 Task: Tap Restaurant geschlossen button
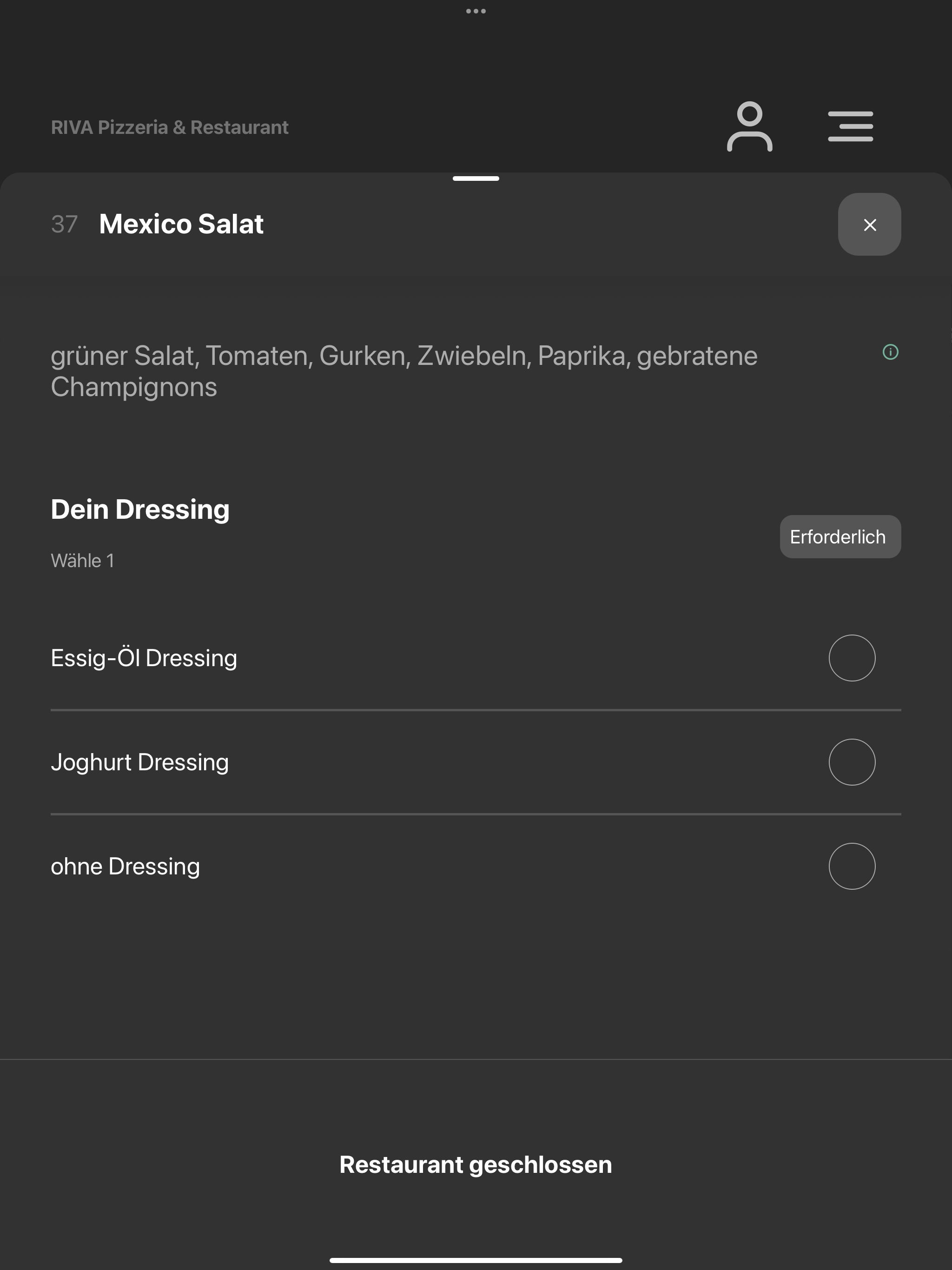coord(476,1164)
